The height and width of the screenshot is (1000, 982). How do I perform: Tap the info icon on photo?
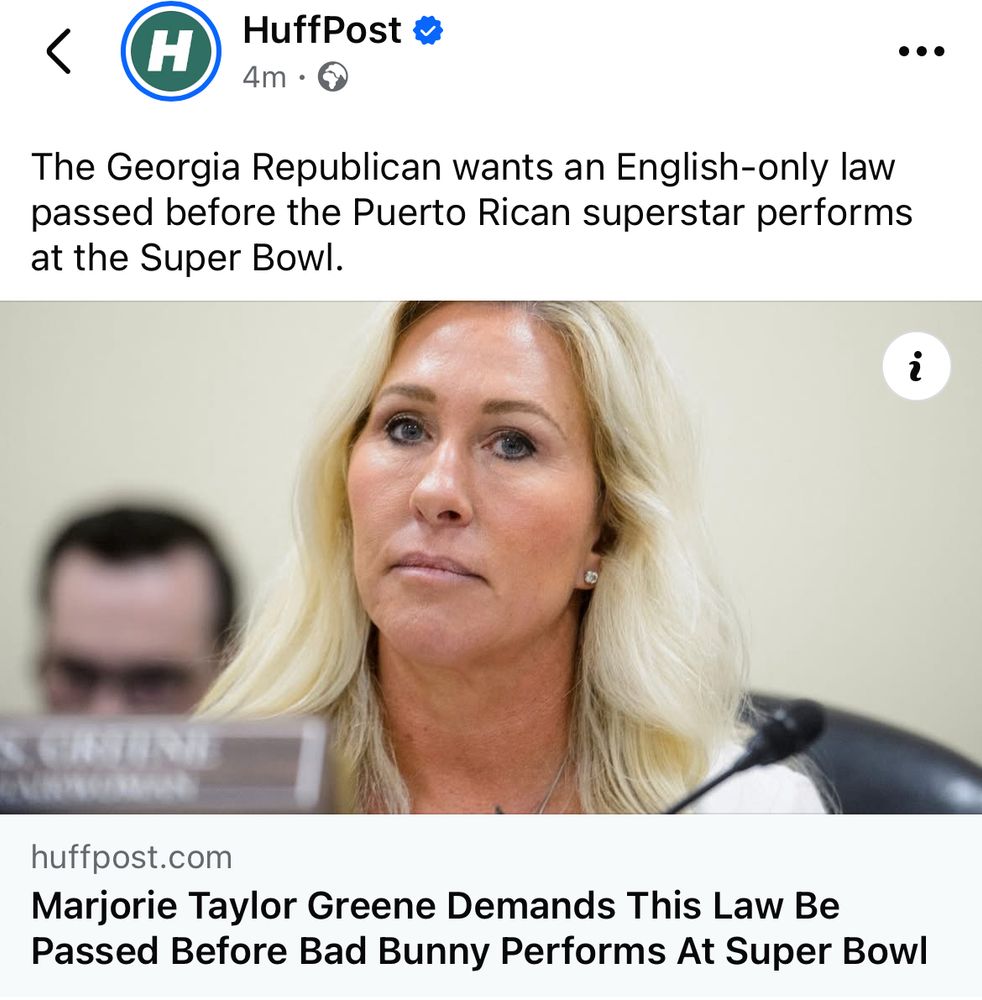point(916,366)
